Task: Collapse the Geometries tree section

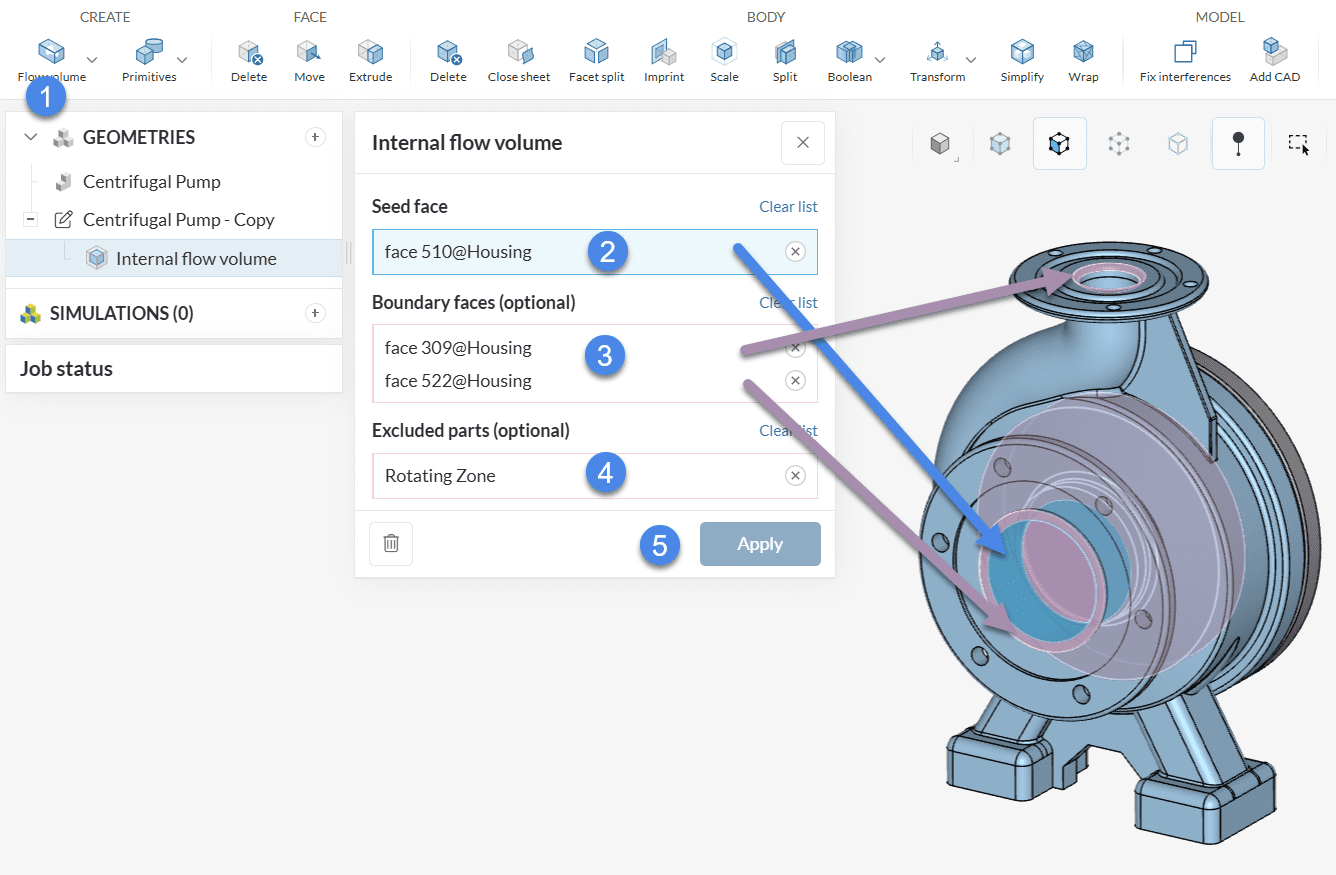Action: 31,137
